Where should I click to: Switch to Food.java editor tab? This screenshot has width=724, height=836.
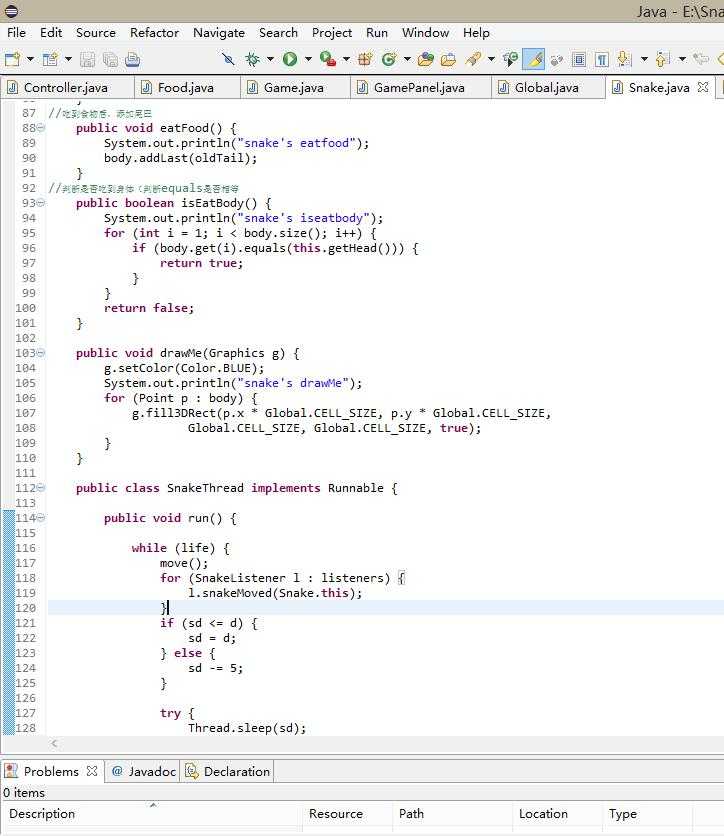(x=186, y=87)
